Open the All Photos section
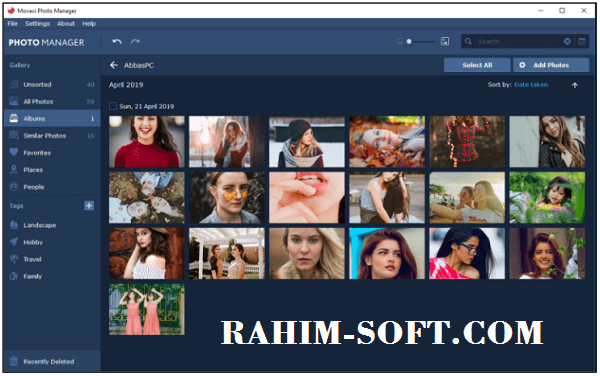The width and height of the screenshot is (600, 376). point(52,101)
